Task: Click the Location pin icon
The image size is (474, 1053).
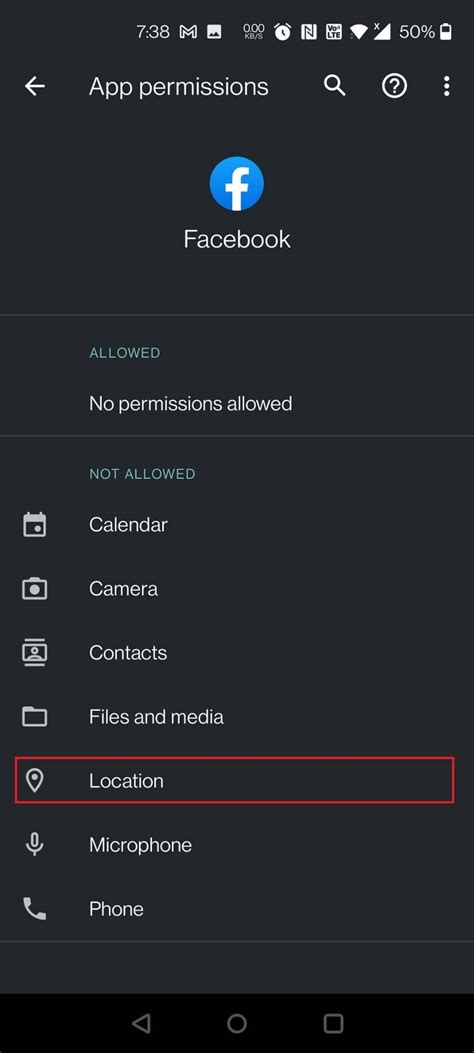Action: click(34, 780)
